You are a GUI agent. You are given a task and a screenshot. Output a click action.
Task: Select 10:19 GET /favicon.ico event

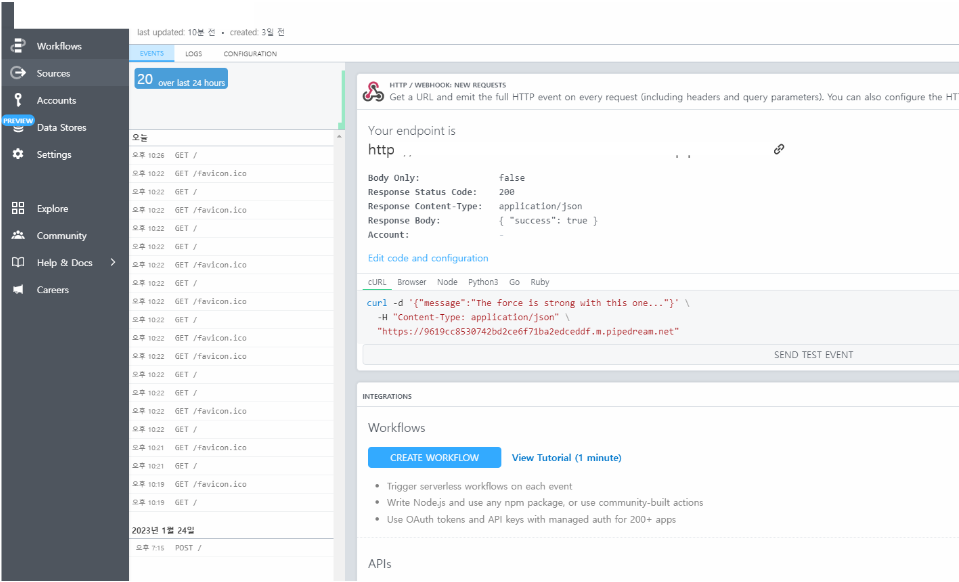(x=232, y=484)
